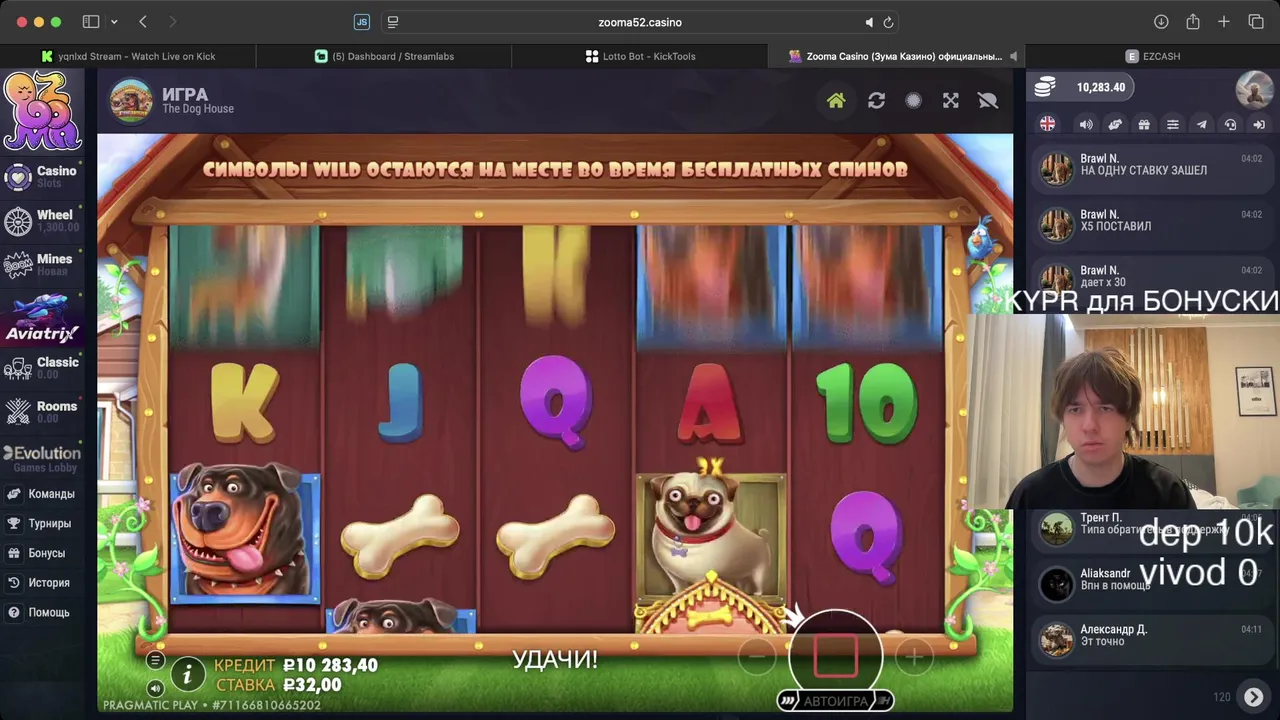Open the chat settings sliders icon
1280x720 pixels.
[1173, 124]
